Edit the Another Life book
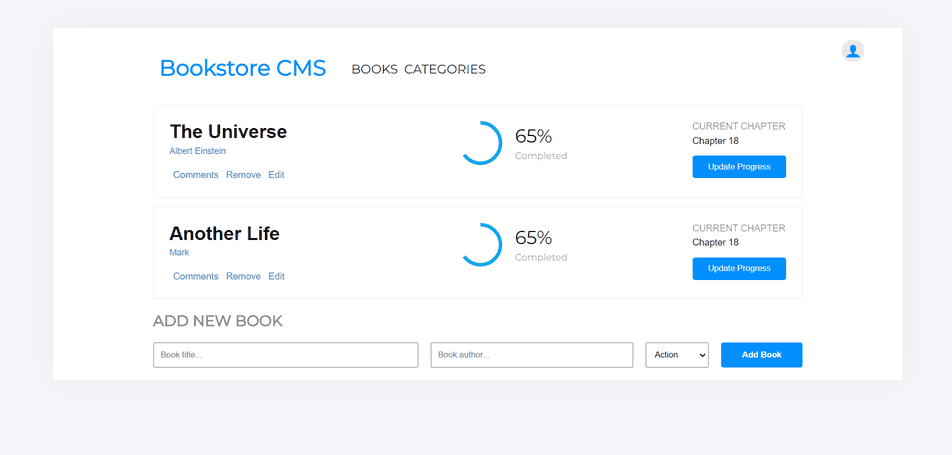Image resolution: width=952 pixels, height=455 pixels. click(x=276, y=276)
